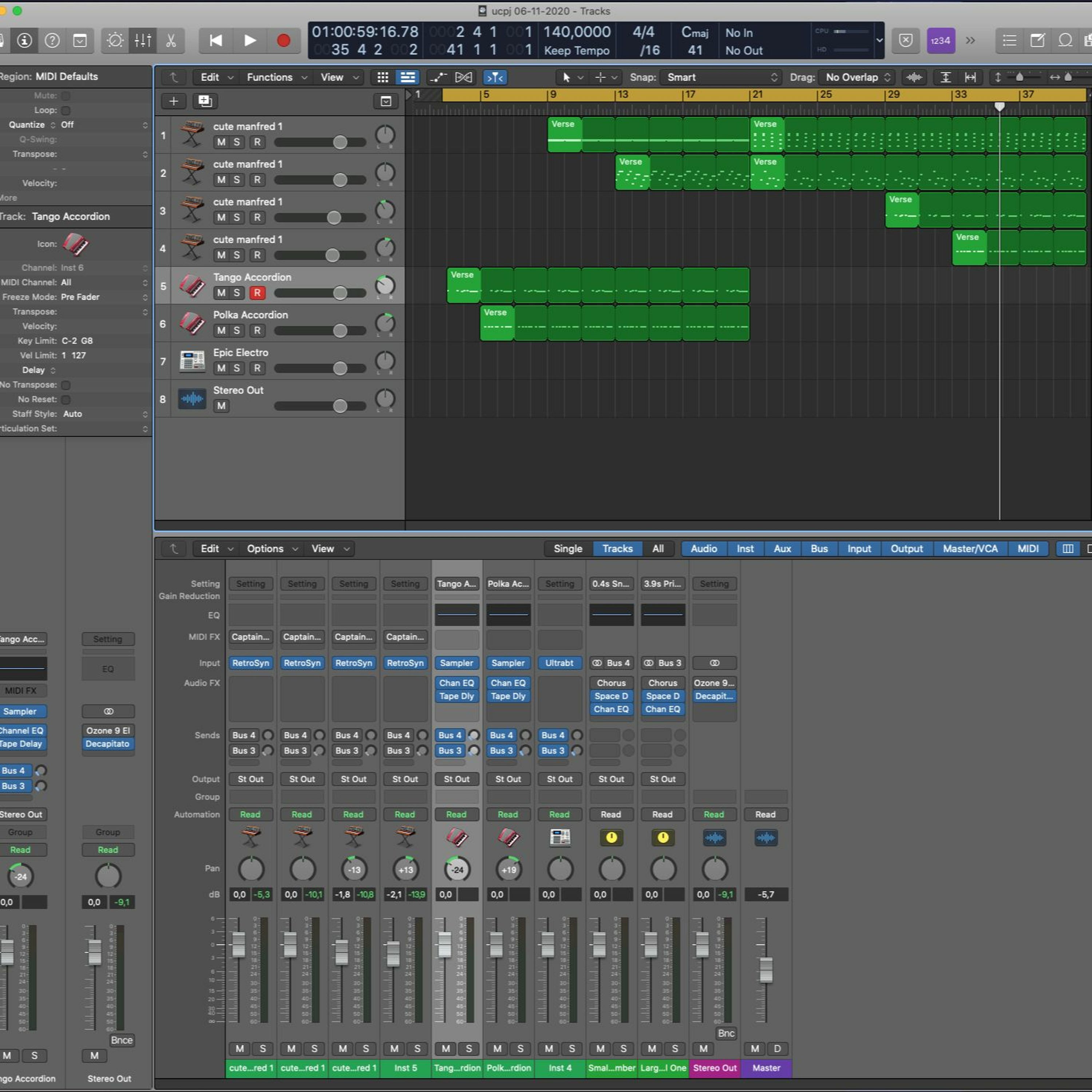
Task: Solo the Epic Electro track
Action: coord(237,368)
